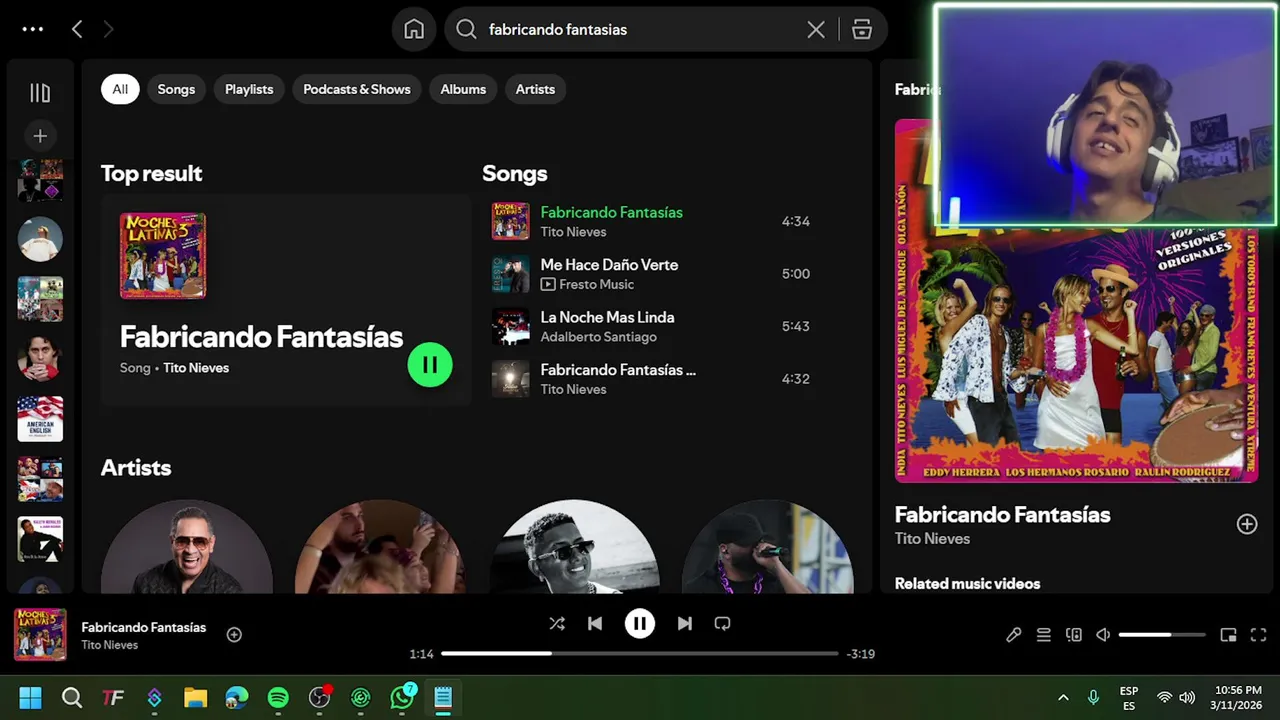This screenshot has width=1280, height=720.
Task: Switch ESP keyboard language indicator
Action: [1129, 698]
